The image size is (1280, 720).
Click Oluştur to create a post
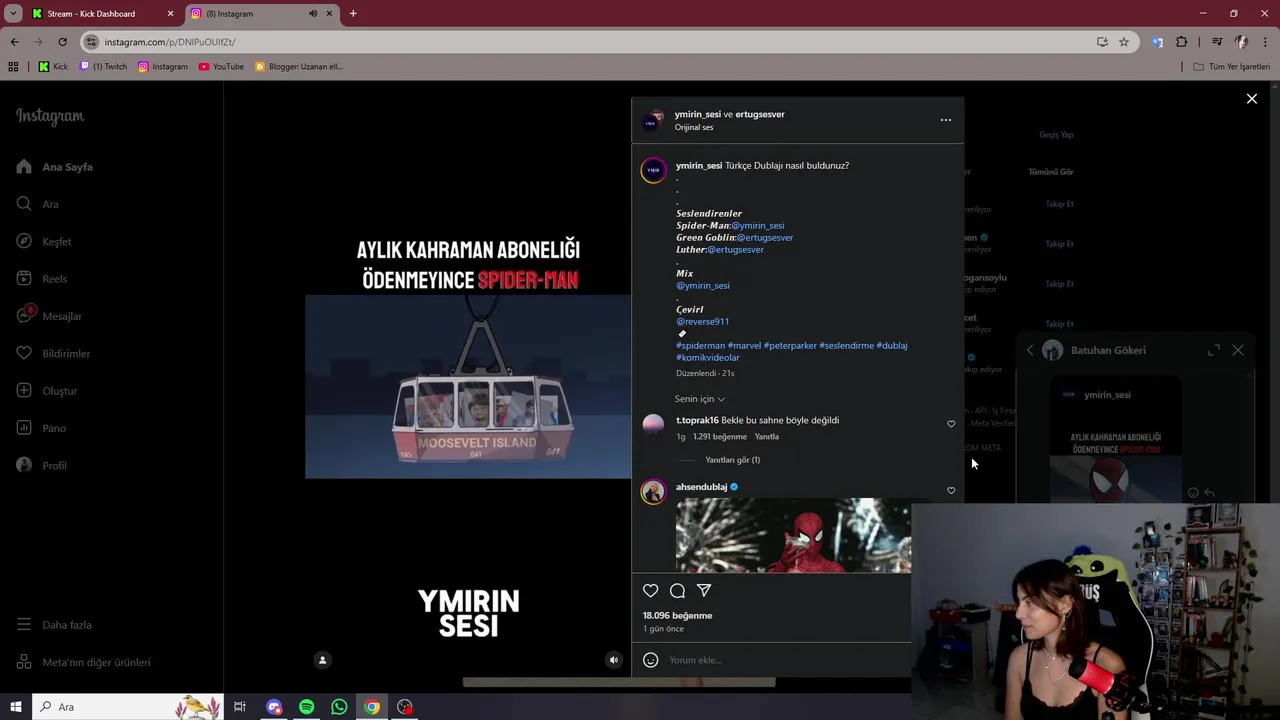47,391
